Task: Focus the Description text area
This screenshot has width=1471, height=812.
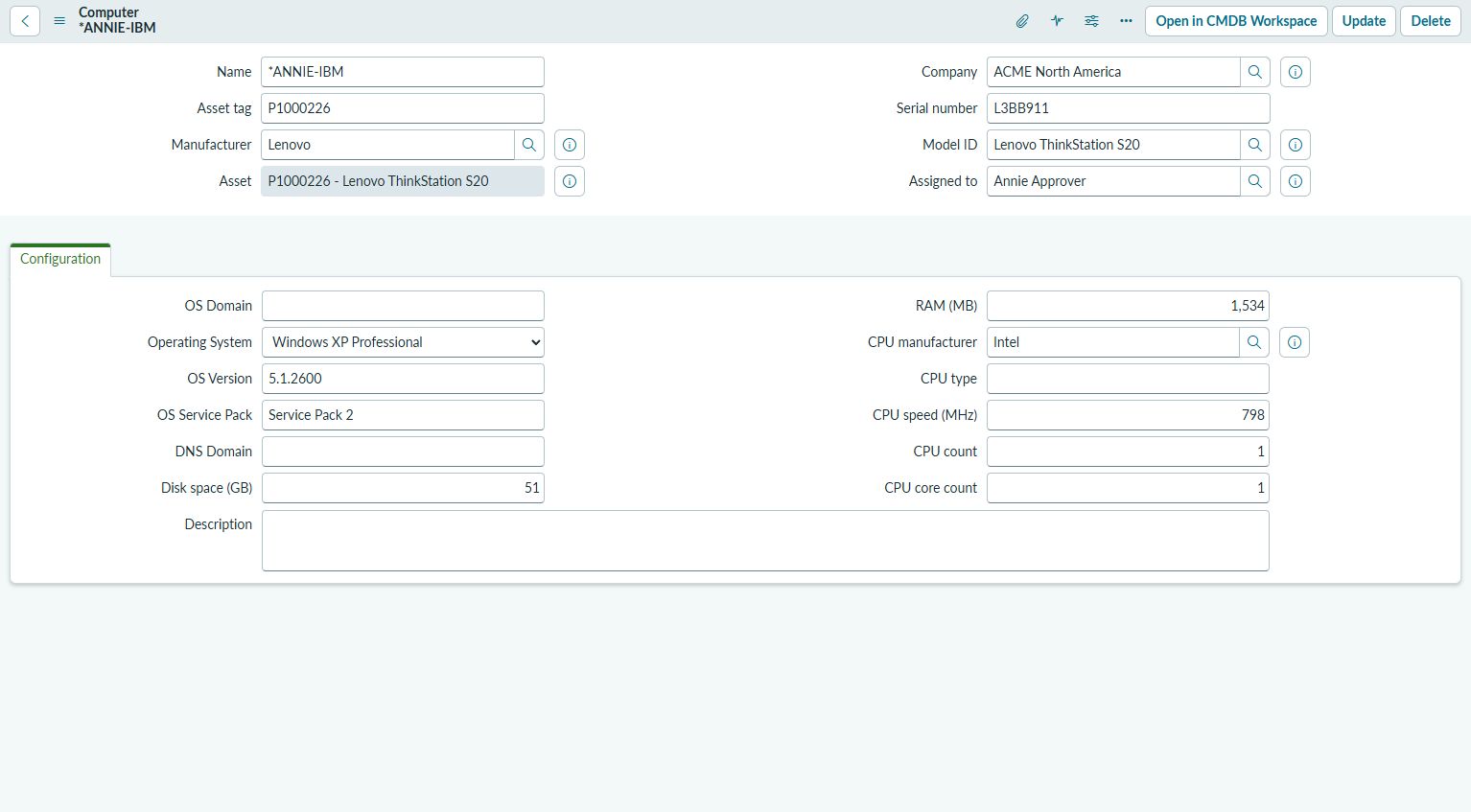Action: [x=765, y=541]
